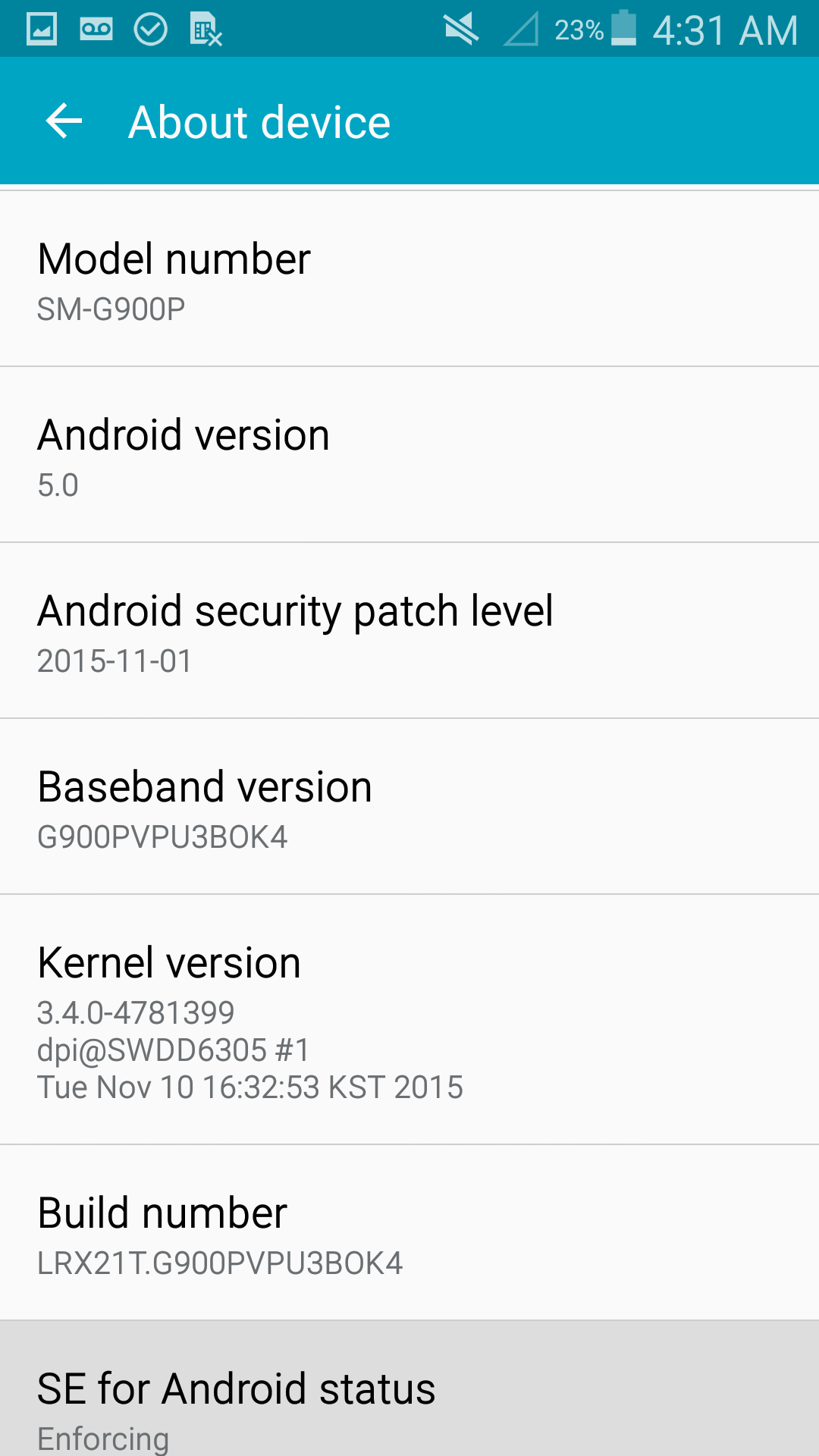Tap the LRX21T.G900PVPU3BOK4 build value
The height and width of the screenshot is (1456, 819).
tap(220, 1263)
